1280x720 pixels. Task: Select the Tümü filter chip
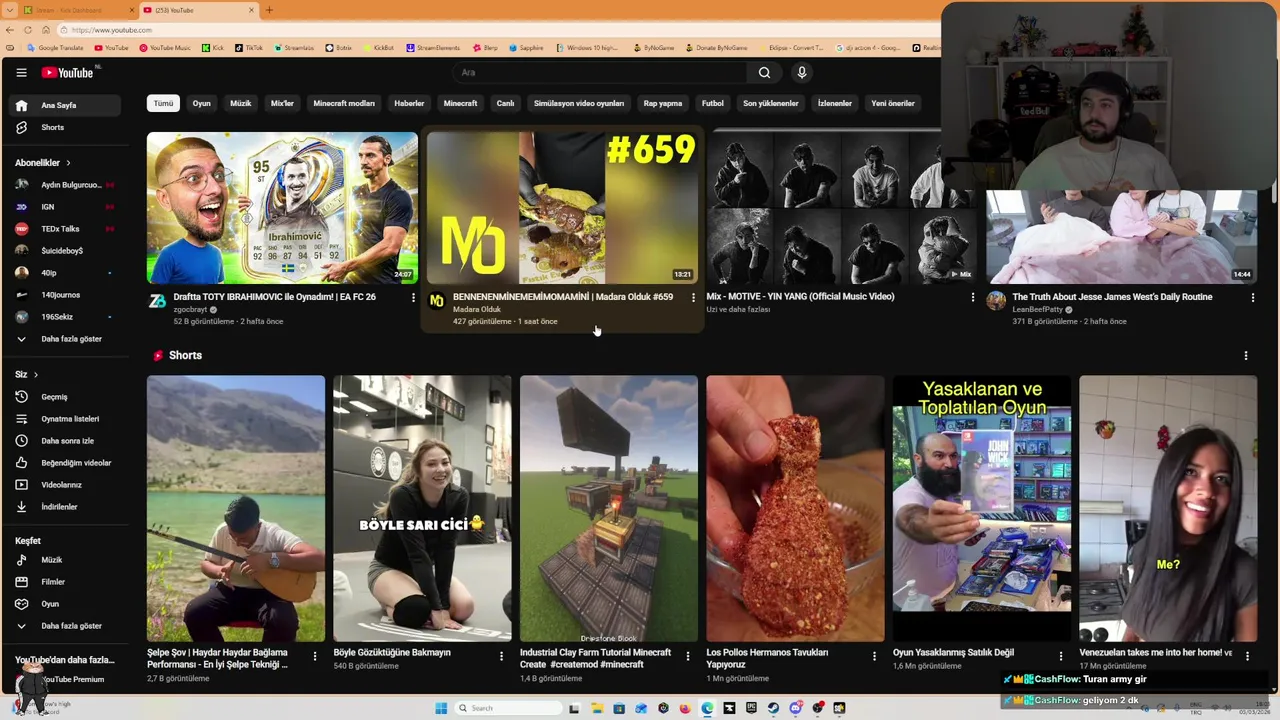click(x=163, y=103)
